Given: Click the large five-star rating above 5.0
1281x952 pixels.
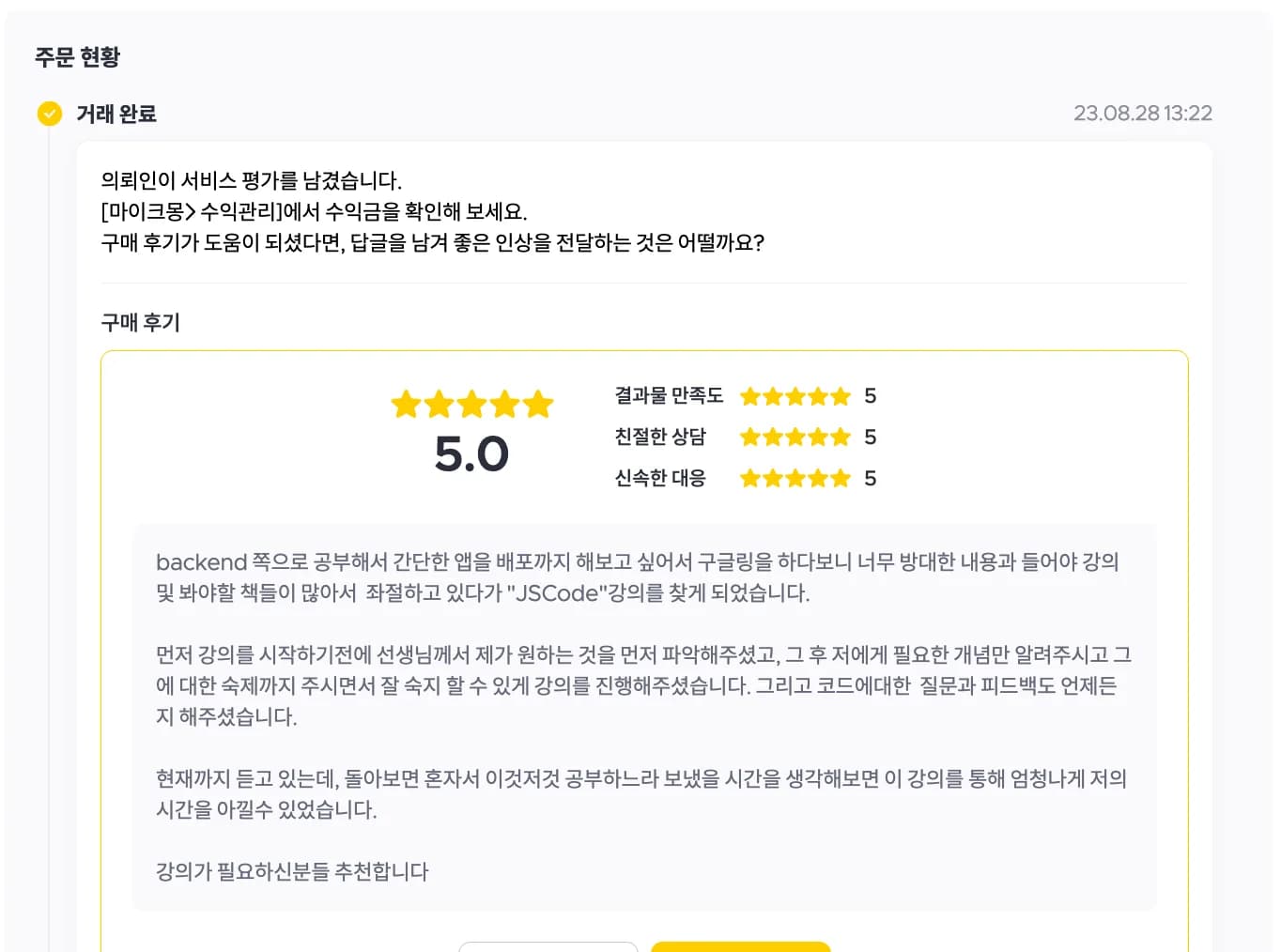Looking at the screenshot, I should [x=471, y=405].
